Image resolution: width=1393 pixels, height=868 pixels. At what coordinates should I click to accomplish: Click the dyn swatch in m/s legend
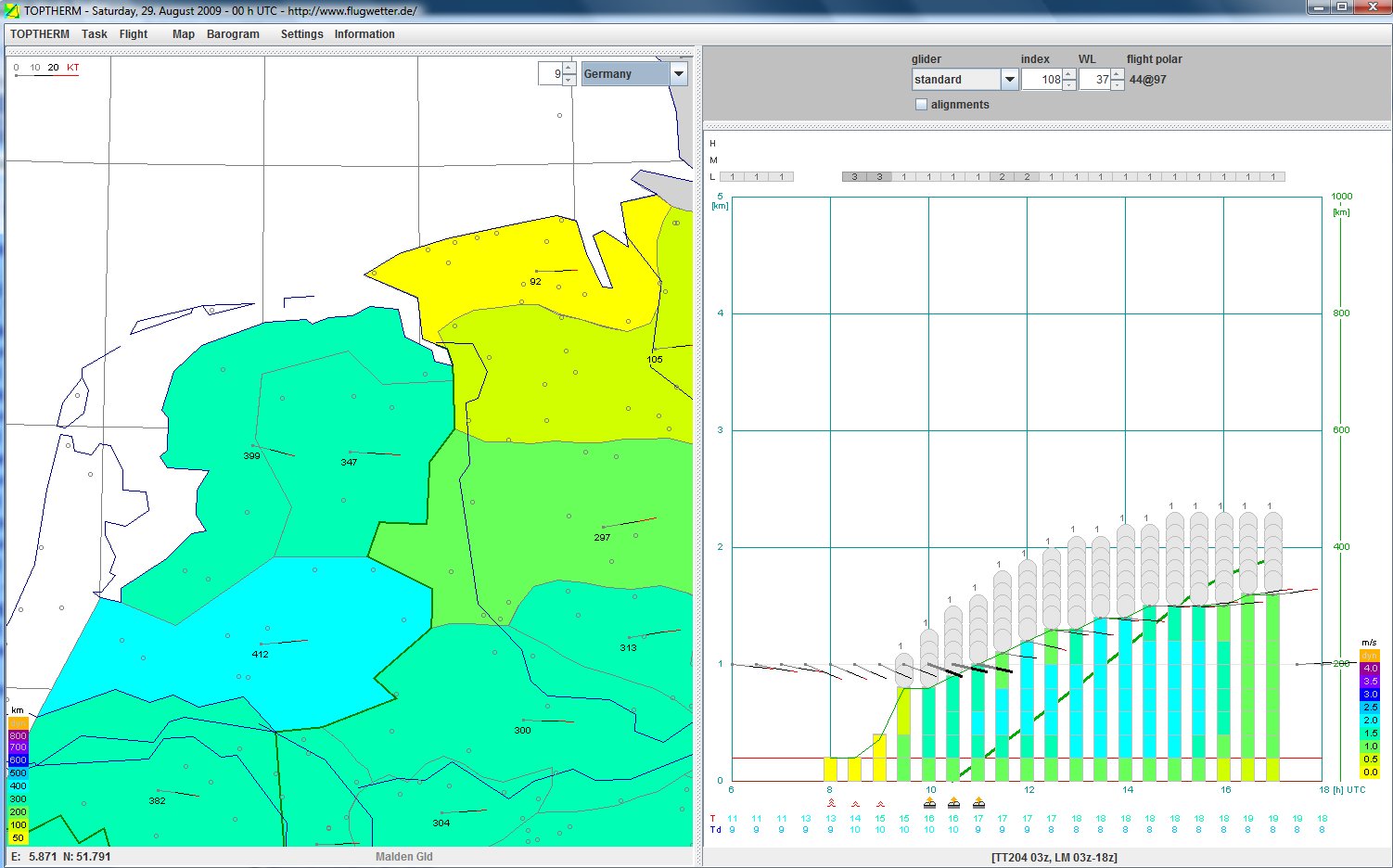pyautogui.click(x=1370, y=656)
